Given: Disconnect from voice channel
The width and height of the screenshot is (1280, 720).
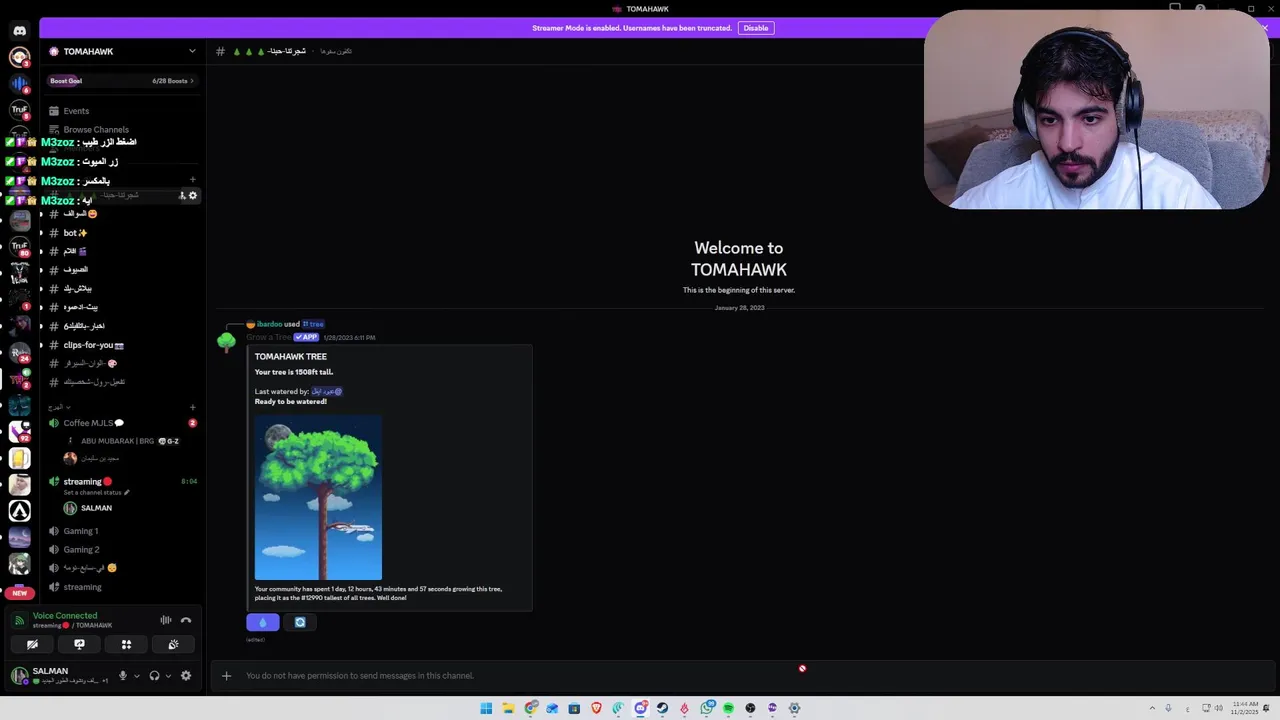Looking at the screenshot, I should click(186, 620).
